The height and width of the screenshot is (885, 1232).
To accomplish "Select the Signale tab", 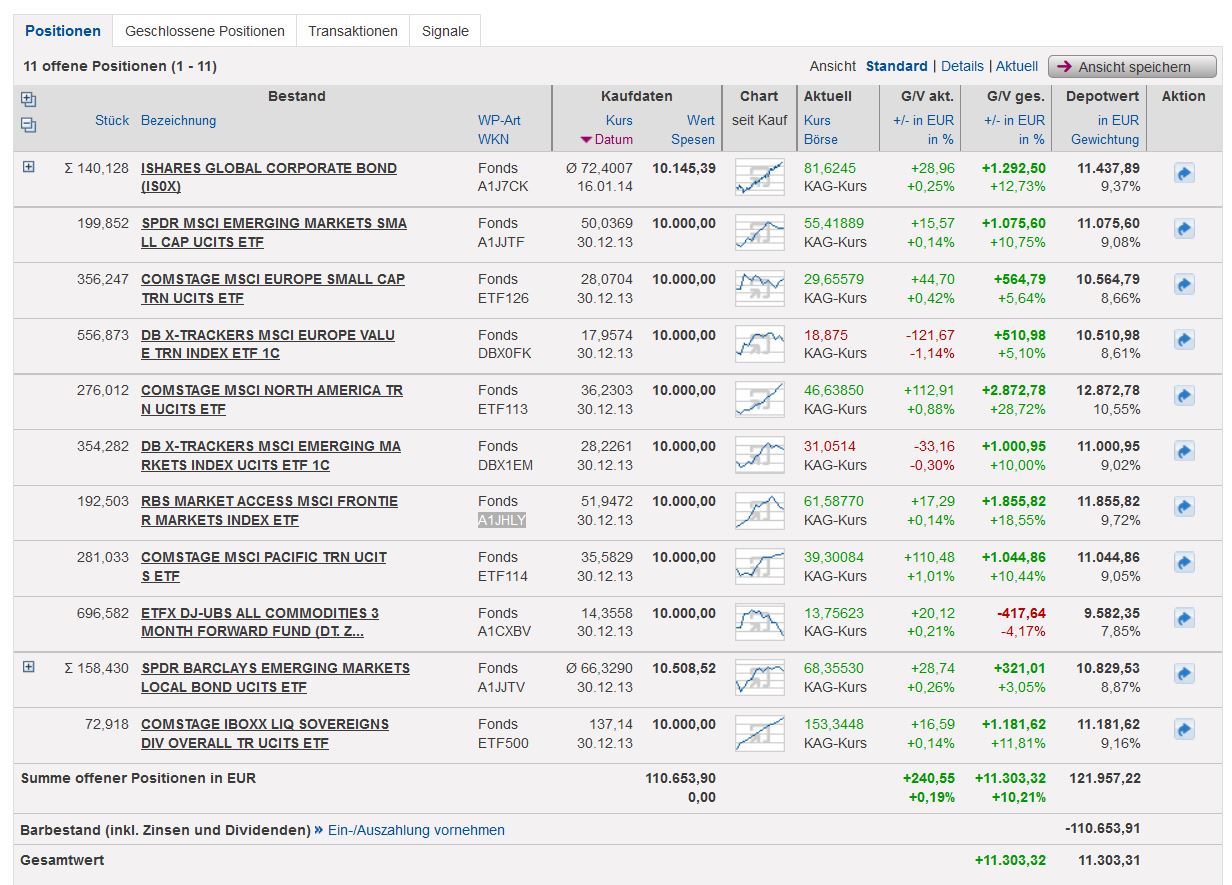I will tap(445, 31).
